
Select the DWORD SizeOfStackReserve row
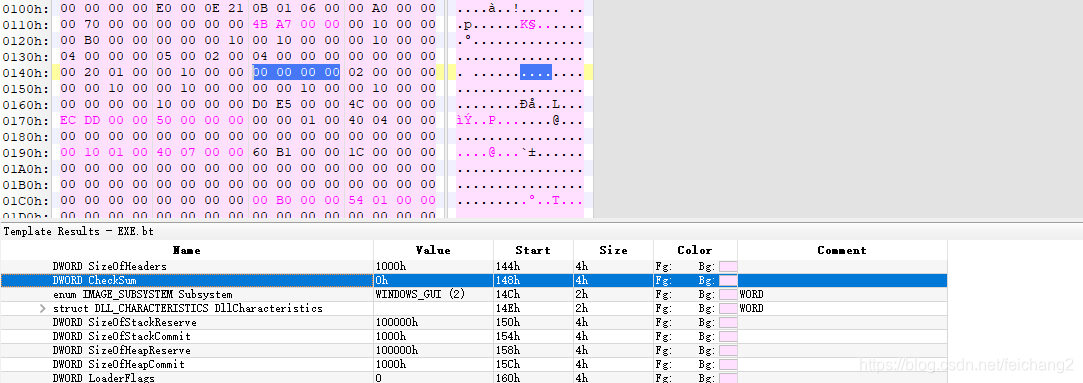coord(474,322)
